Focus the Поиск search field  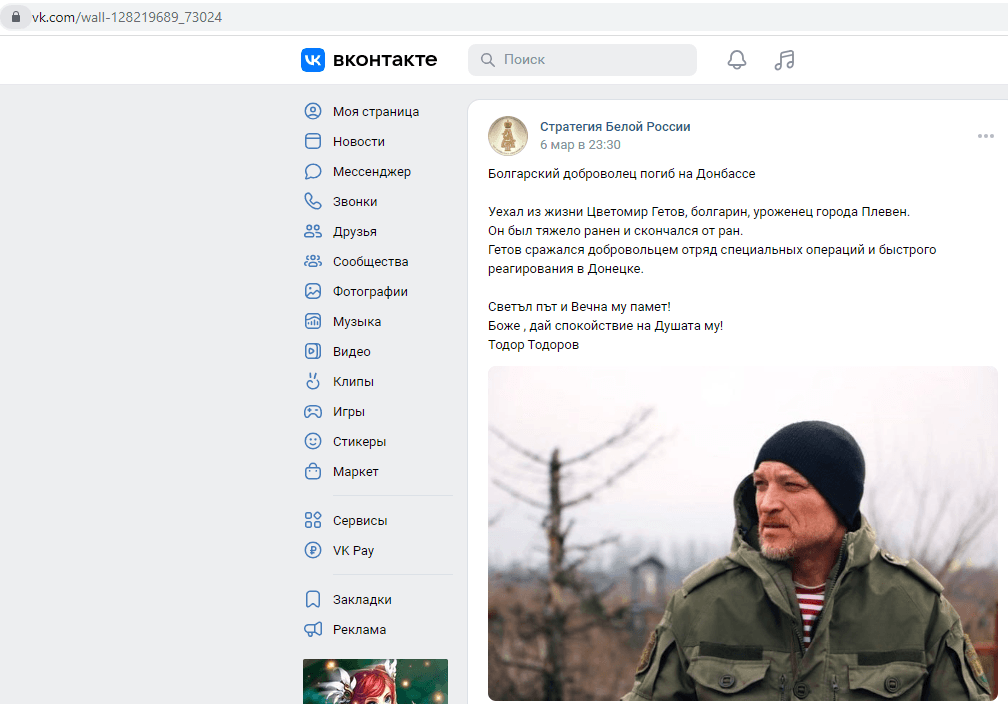click(582, 60)
